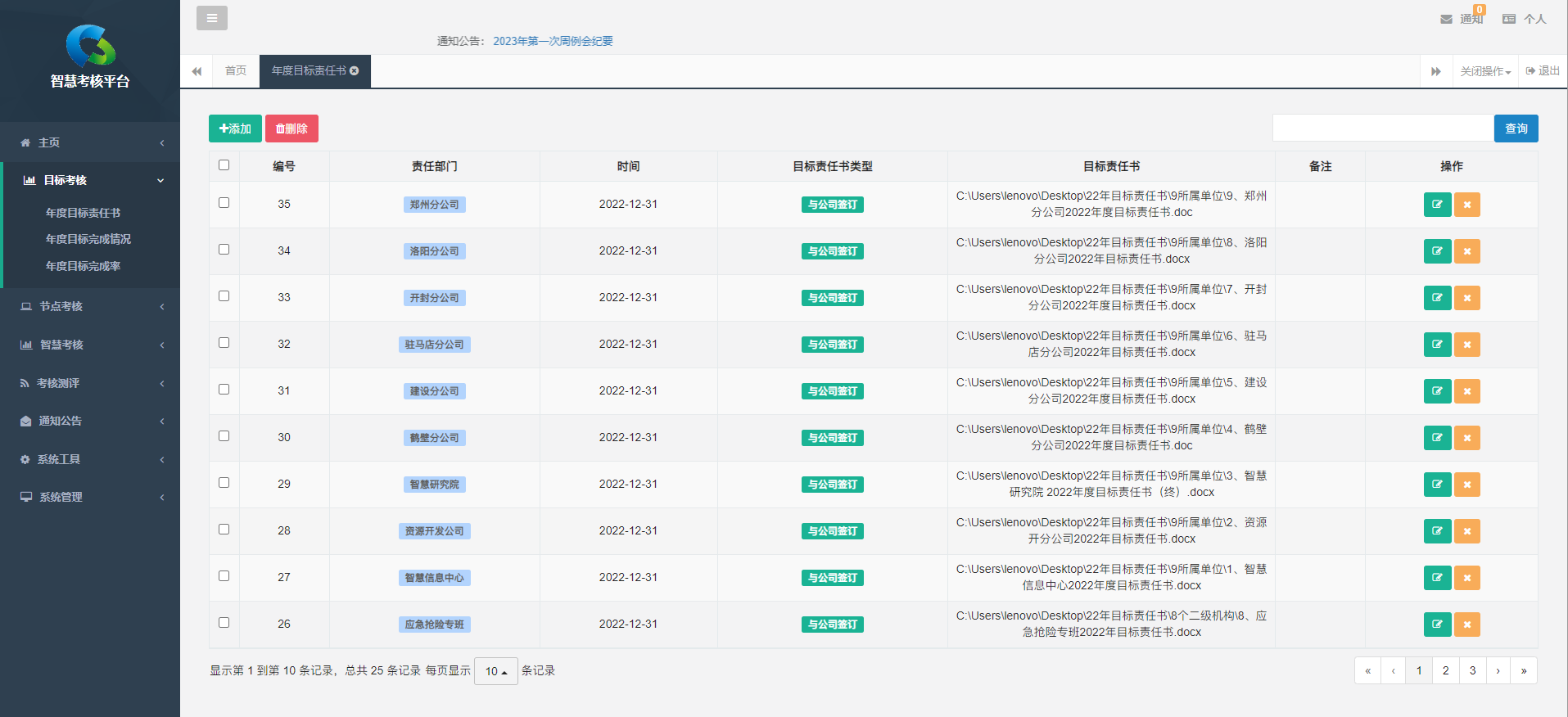Click the orange delete icon for record 34
The image size is (1568, 717).
(x=1466, y=251)
